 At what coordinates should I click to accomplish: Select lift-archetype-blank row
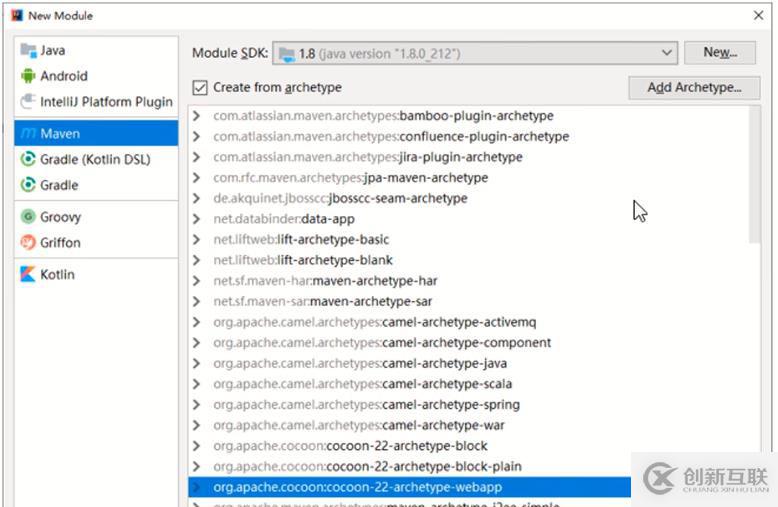[469, 260]
